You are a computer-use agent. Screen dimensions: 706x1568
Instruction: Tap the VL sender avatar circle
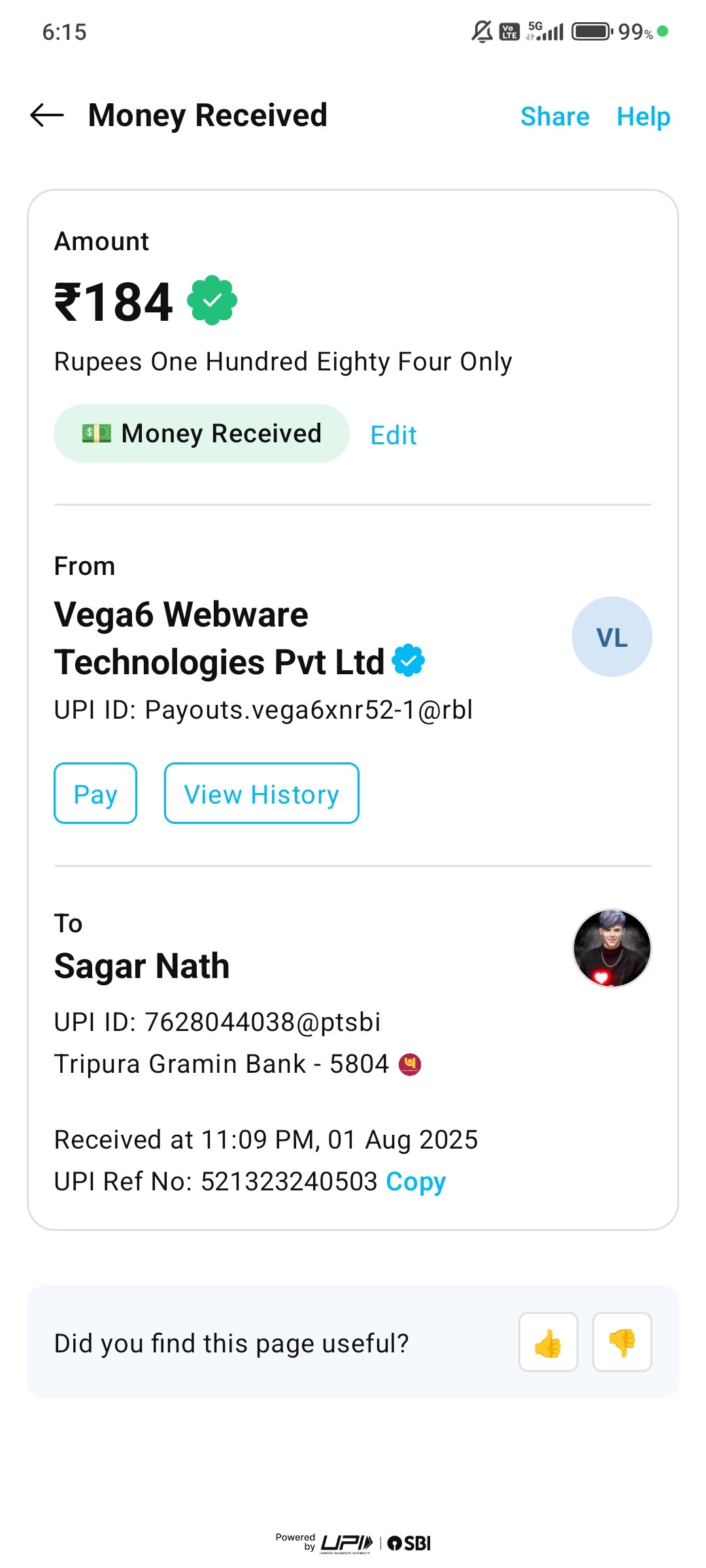612,637
